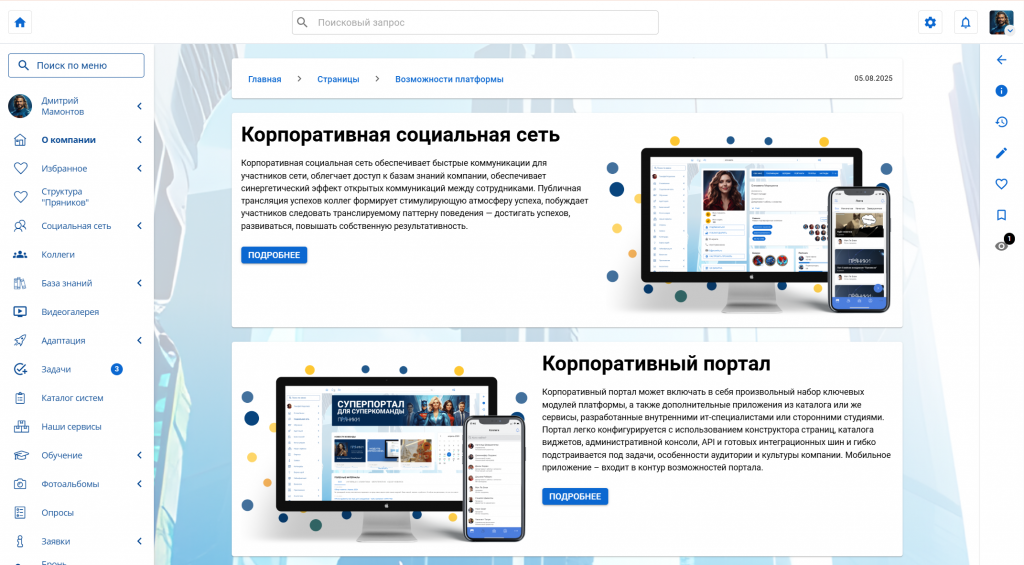Click Главная breadcrumb link
The height and width of the screenshot is (565, 1024).
coord(264,79)
